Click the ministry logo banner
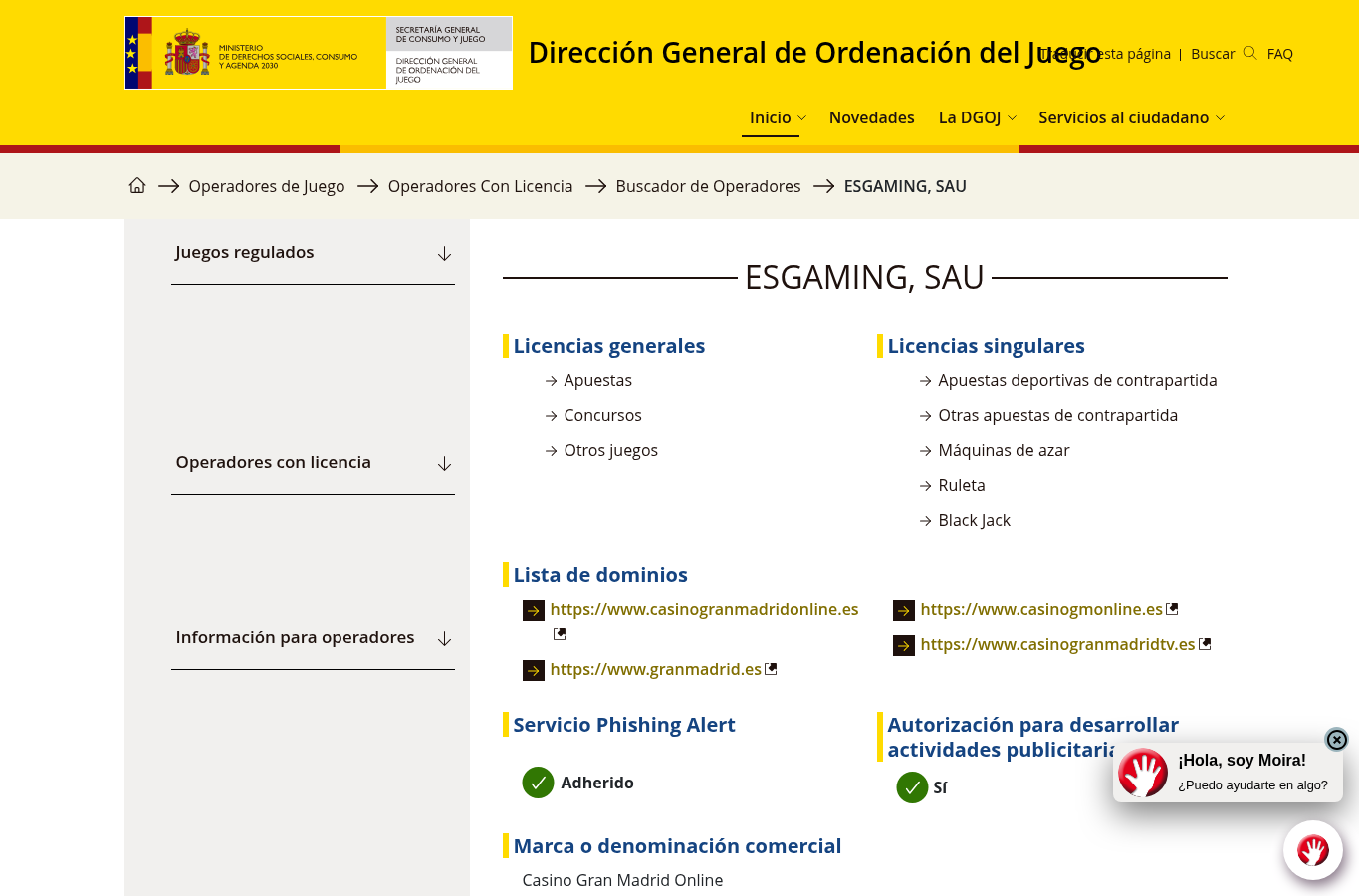The width and height of the screenshot is (1359, 896). pos(319,53)
